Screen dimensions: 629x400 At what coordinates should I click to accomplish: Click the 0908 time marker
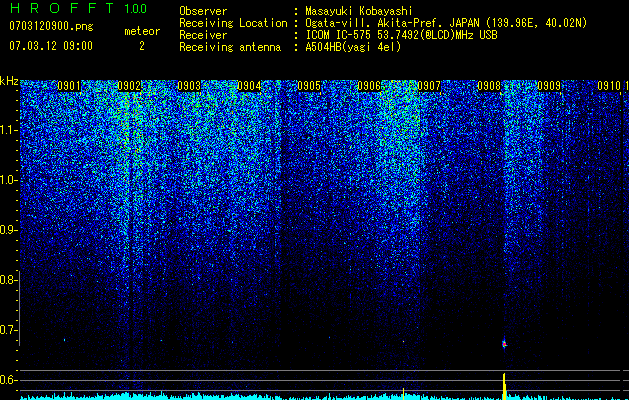click(x=489, y=86)
